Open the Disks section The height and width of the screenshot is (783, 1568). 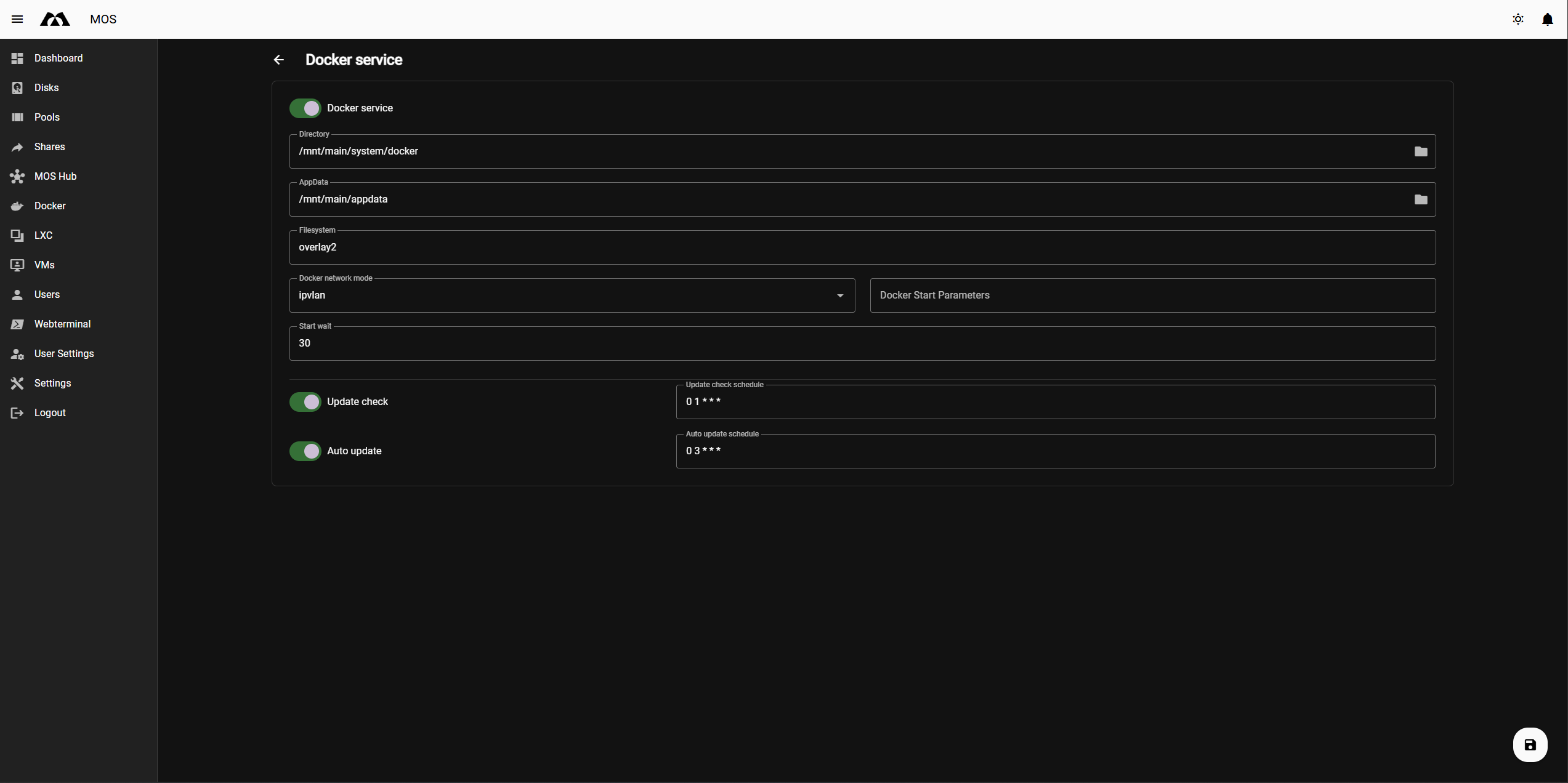46,87
